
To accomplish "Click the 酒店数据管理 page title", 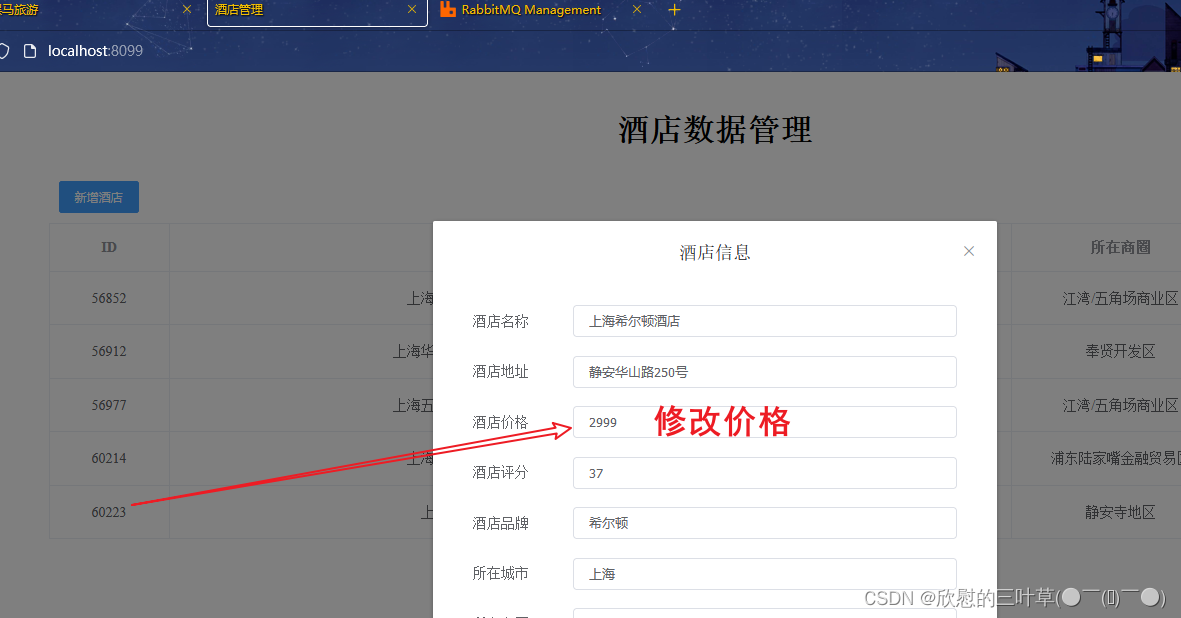I will (x=715, y=129).
